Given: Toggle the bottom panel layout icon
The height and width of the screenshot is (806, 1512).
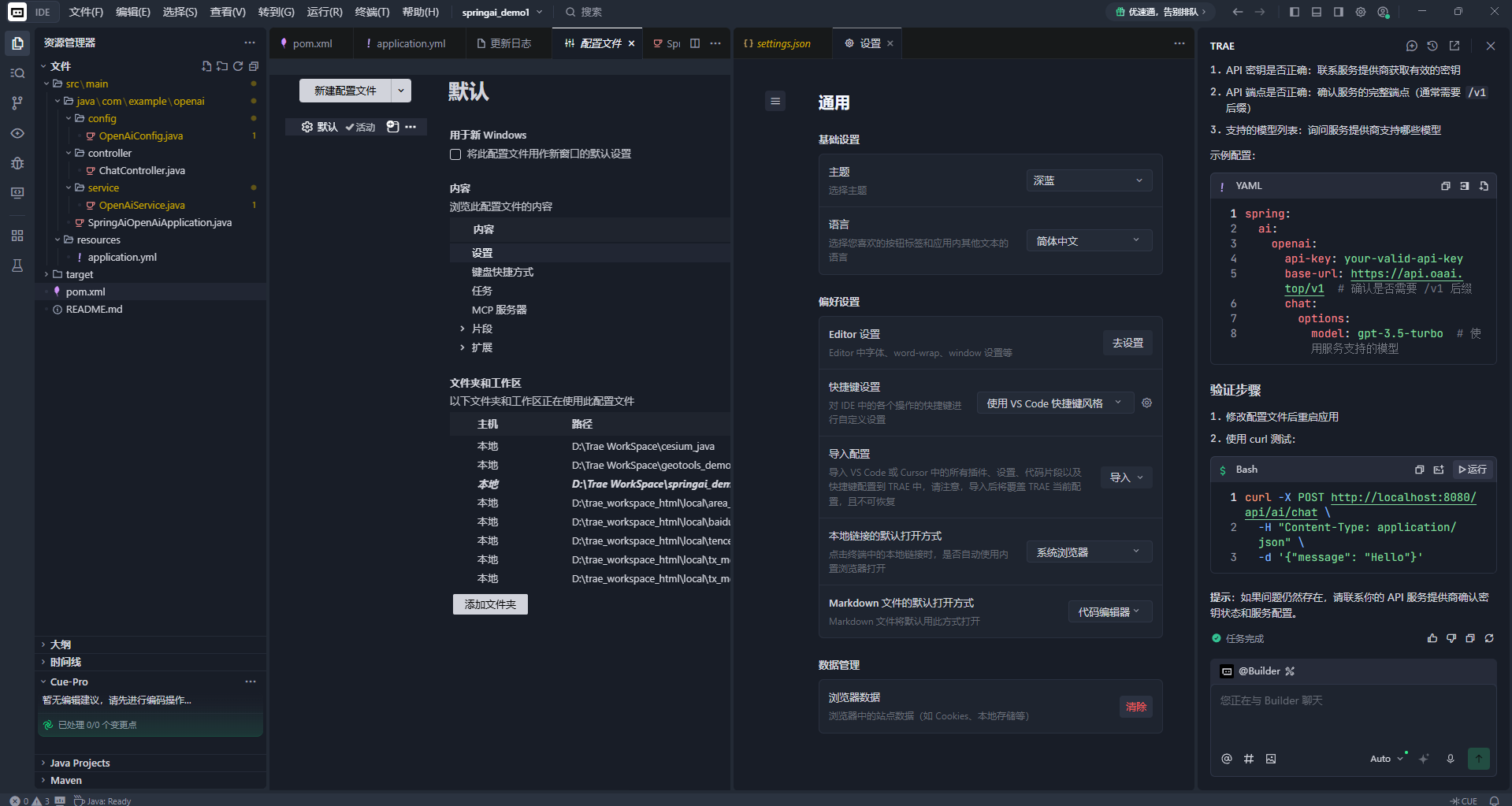Looking at the screenshot, I should [x=1317, y=12].
